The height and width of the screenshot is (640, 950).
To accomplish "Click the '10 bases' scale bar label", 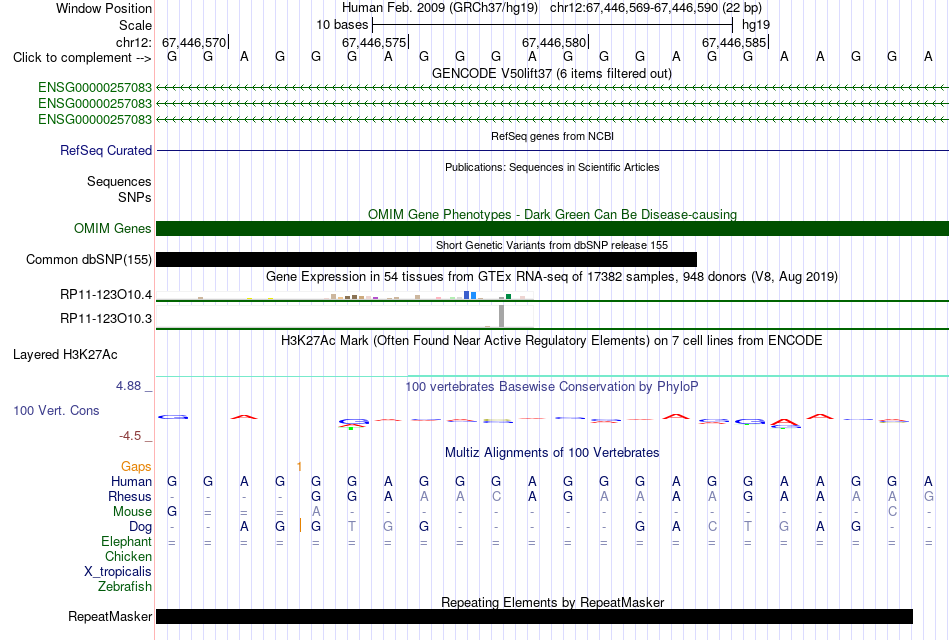I will pyautogui.click(x=342, y=25).
